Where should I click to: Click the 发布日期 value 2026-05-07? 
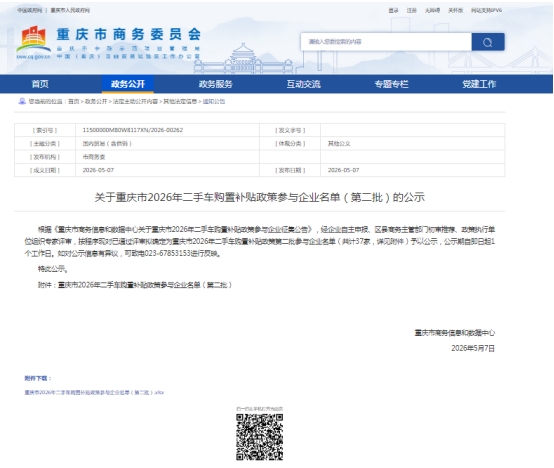tap(343, 170)
